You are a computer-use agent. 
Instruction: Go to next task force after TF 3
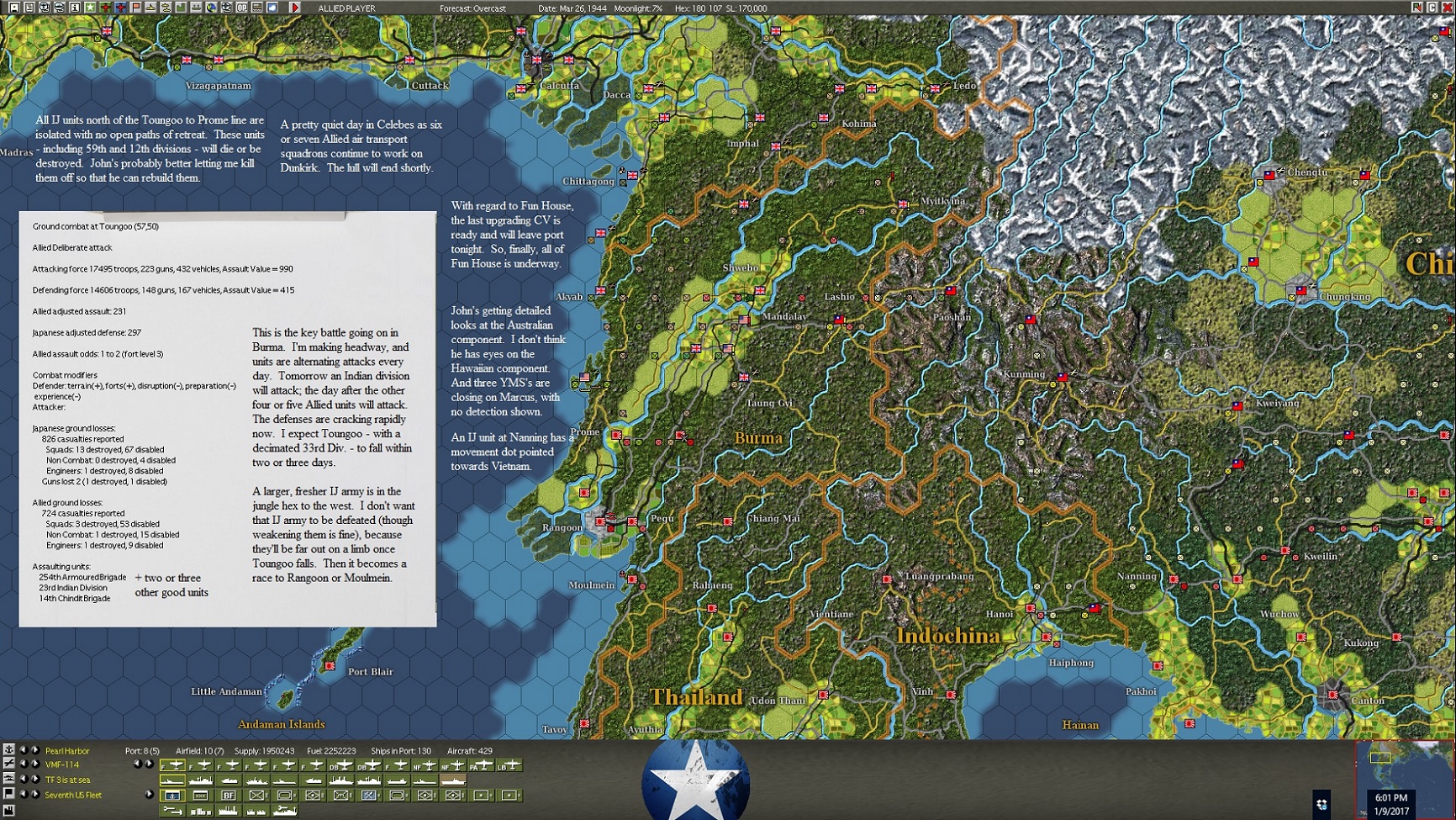tap(35, 780)
